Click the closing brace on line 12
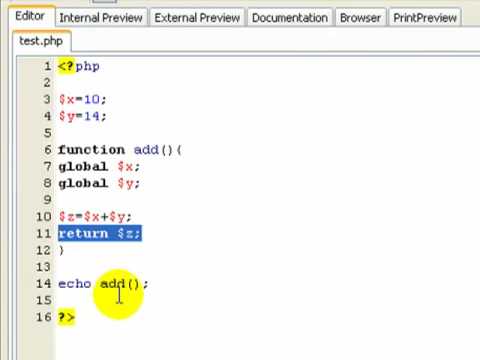The image size is (480, 360). pyautogui.click(x=61, y=250)
